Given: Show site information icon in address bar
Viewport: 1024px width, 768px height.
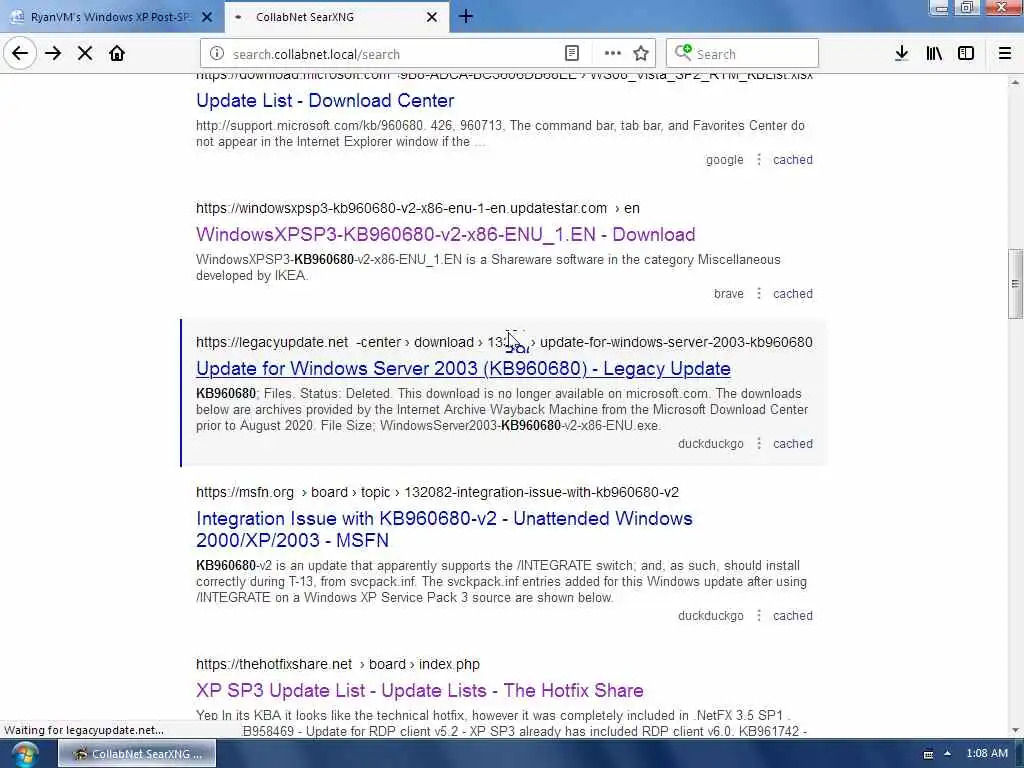Looking at the screenshot, I should (x=217, y=54).
